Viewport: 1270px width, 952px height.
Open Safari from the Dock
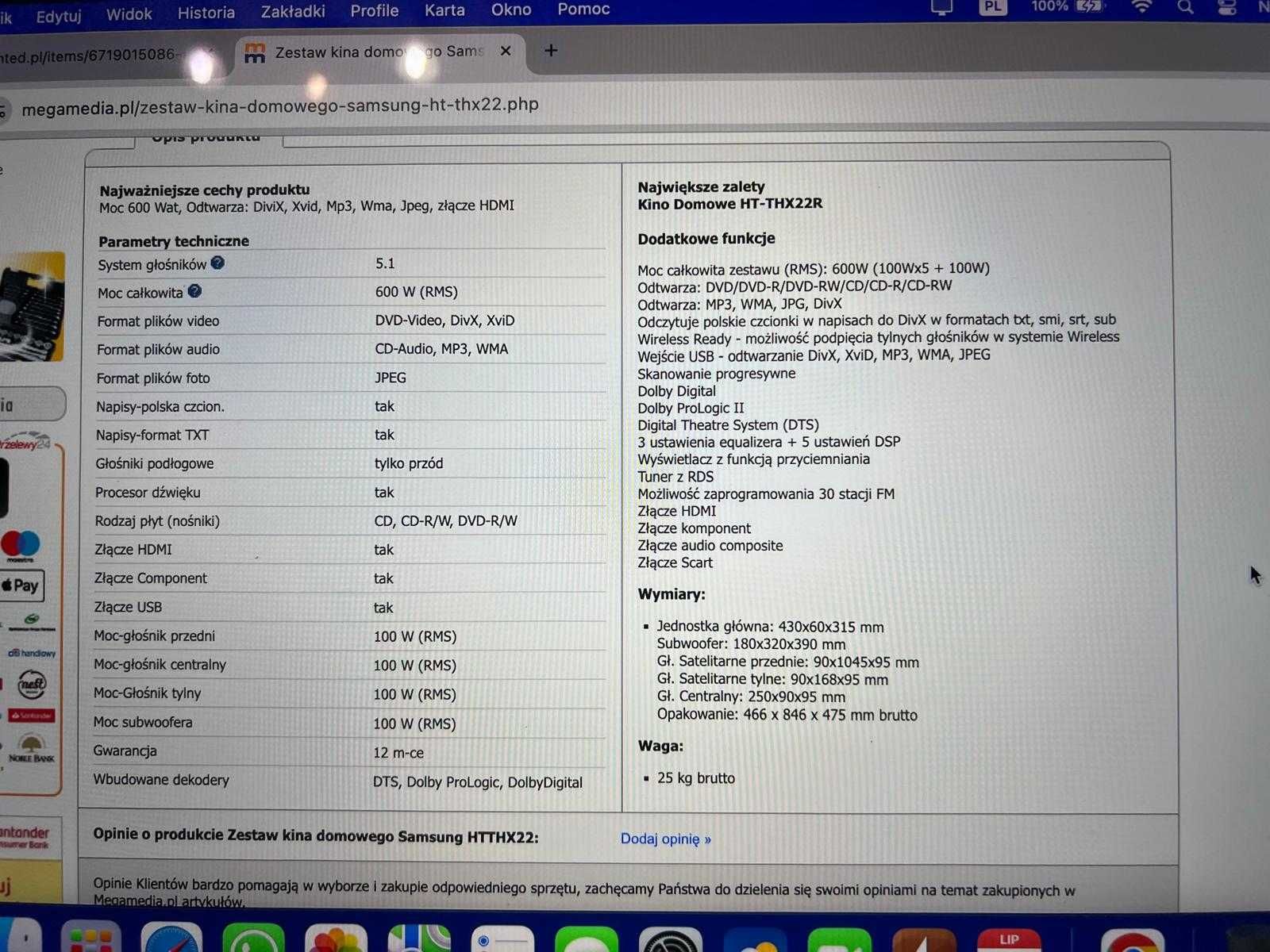171,938
